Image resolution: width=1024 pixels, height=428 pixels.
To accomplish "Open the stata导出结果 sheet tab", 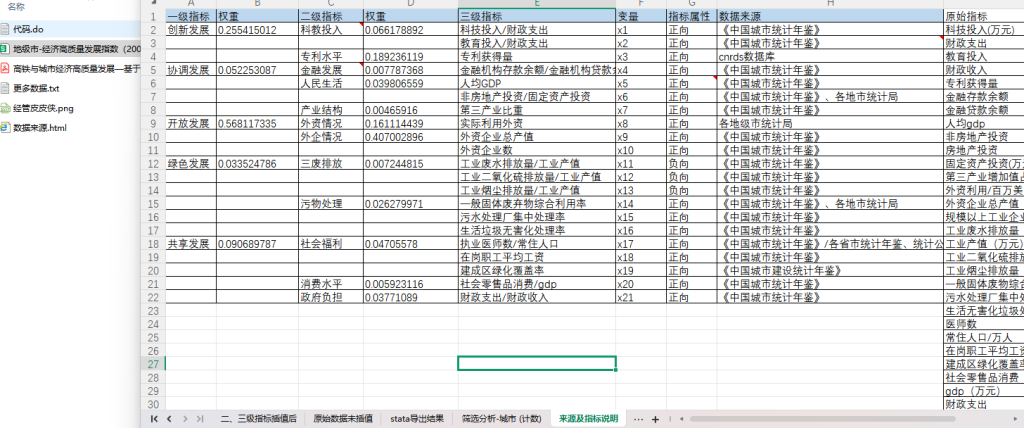I will [x=417, y=419].
